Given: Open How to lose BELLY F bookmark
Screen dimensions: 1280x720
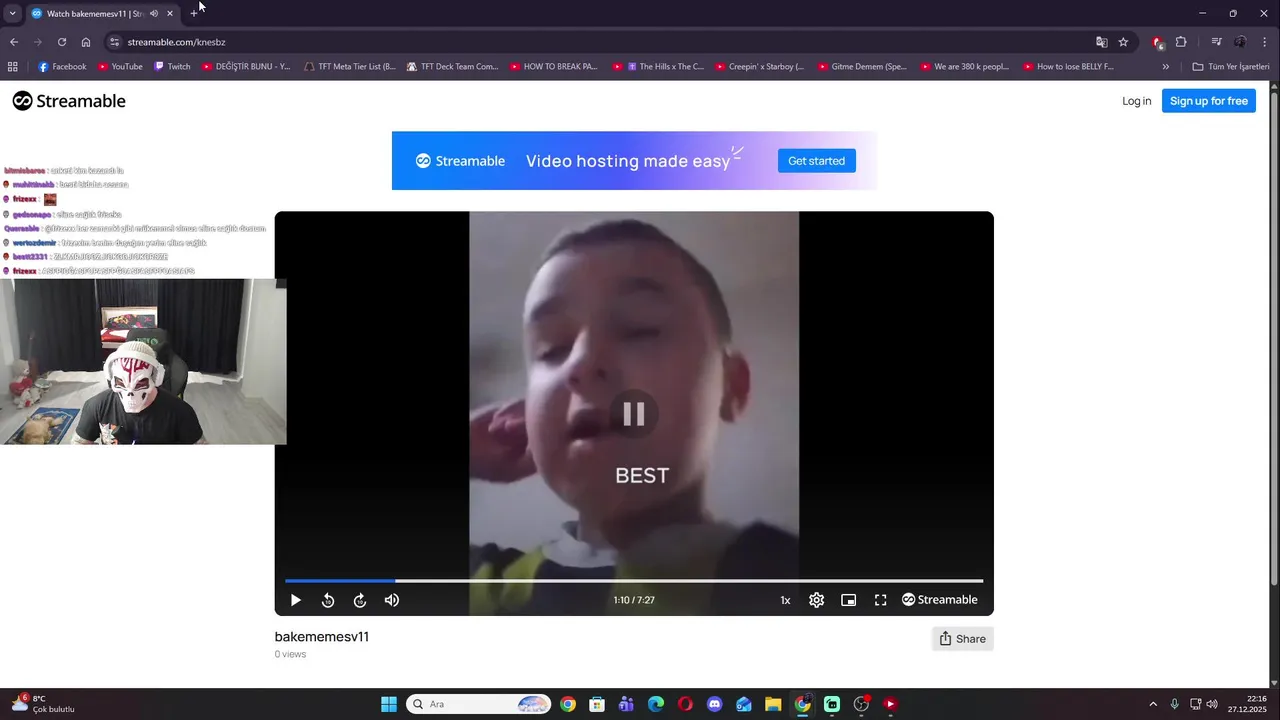Looking at the screenshot, I should coord(1068,67).
